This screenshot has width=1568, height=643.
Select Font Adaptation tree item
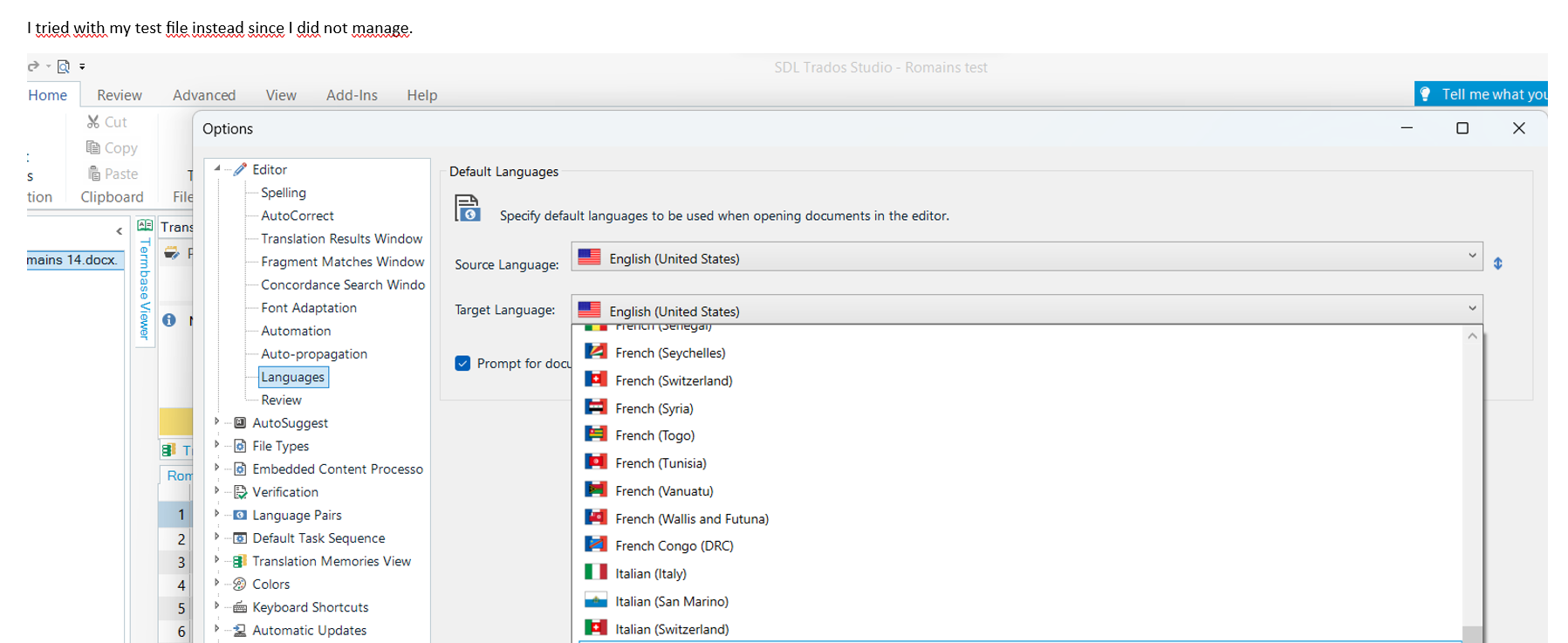pyautogui.click(x=309, y=308)
